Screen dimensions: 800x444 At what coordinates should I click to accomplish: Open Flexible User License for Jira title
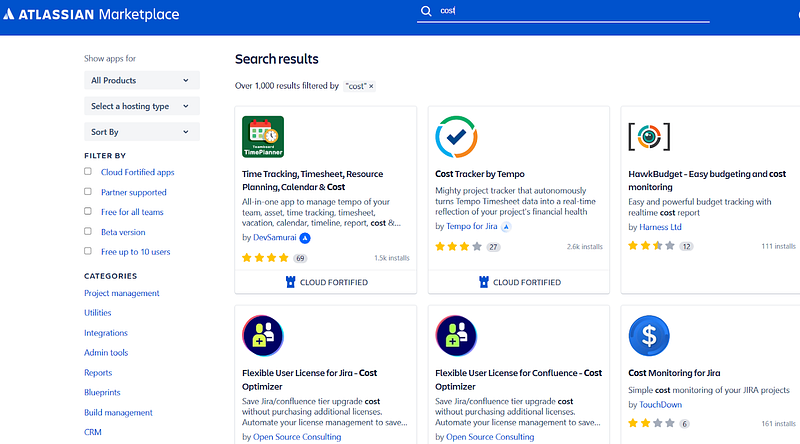(309, 380)
